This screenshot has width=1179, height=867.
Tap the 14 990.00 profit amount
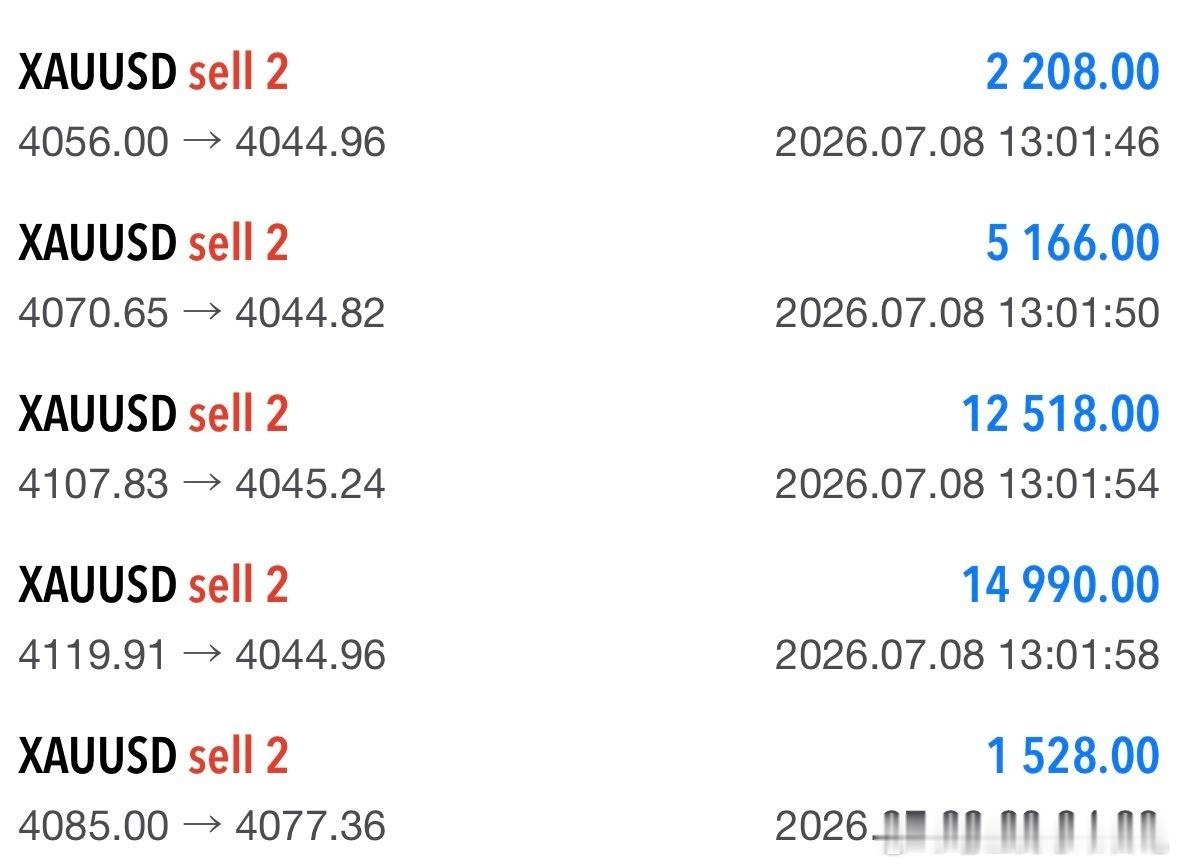(1060, 585)
